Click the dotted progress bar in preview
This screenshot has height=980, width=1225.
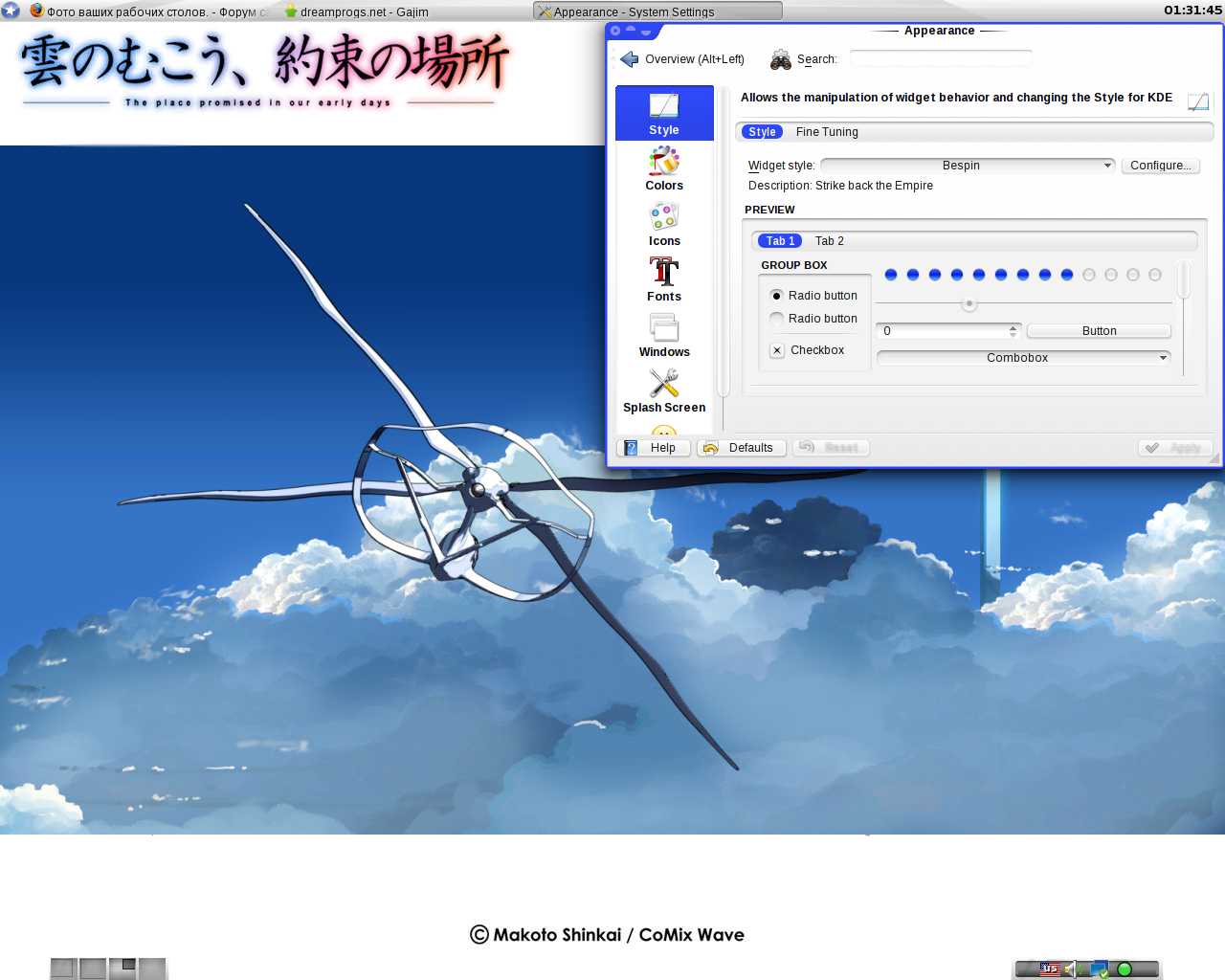click(x=1022, y=275)
